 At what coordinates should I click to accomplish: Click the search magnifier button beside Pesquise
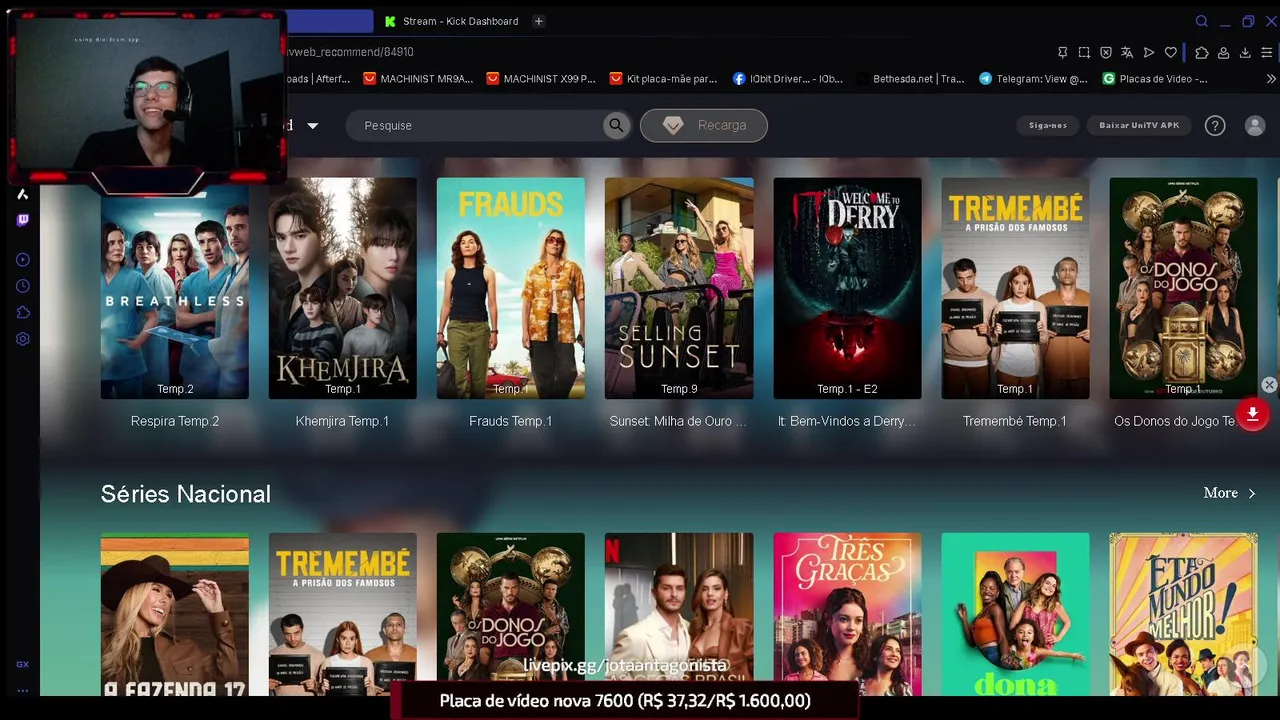[616, 125]
